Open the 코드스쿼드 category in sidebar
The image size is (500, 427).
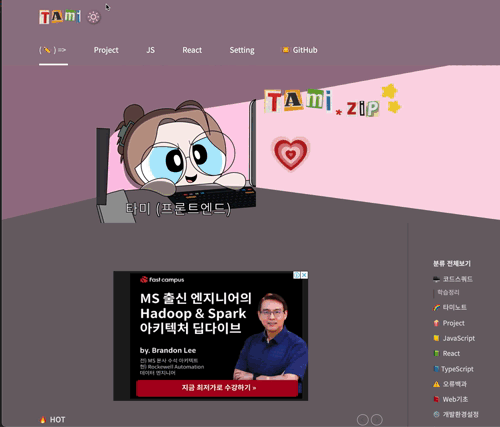point(453,279)
